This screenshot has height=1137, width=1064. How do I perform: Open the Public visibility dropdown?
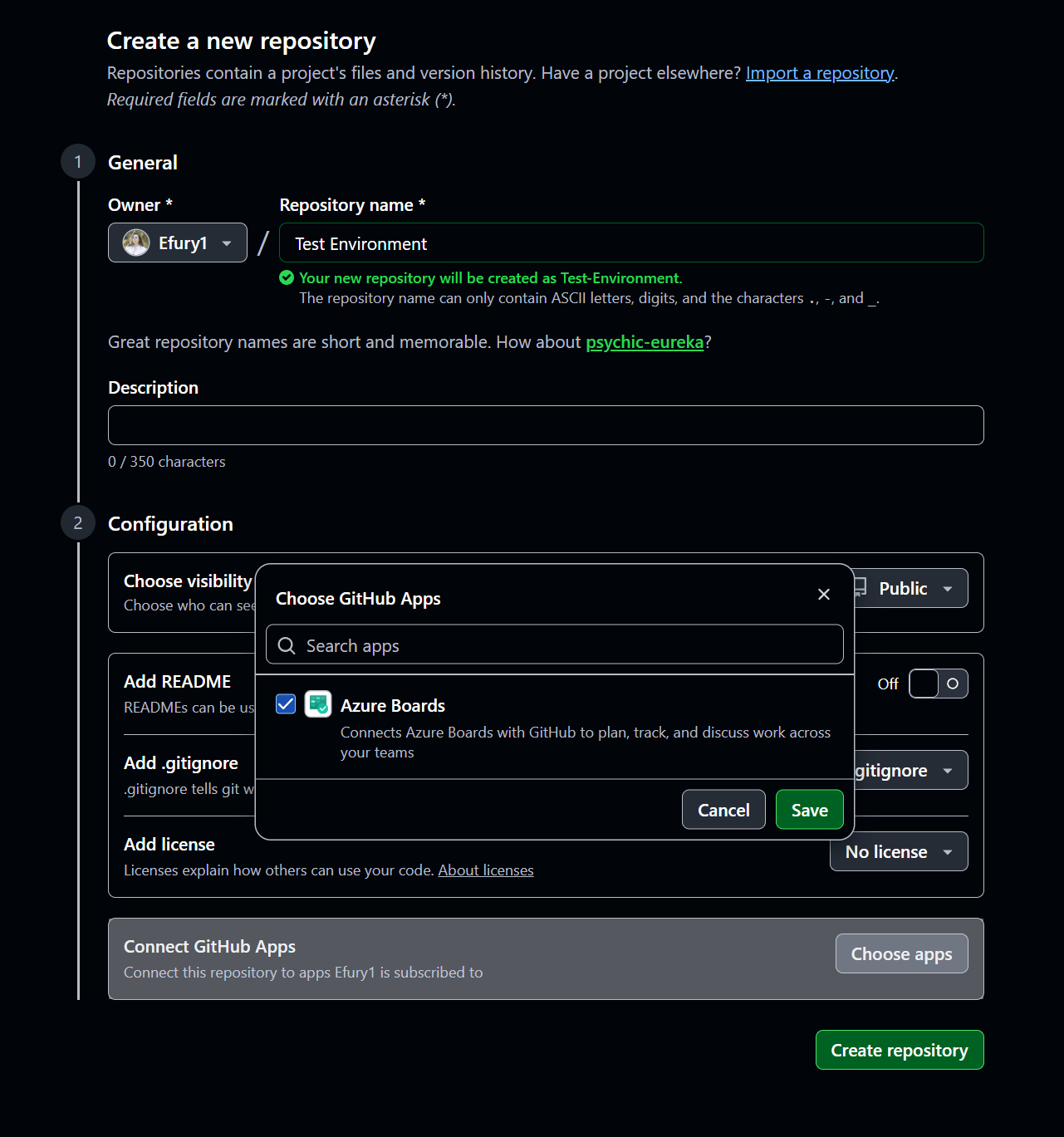coord(910,588)
